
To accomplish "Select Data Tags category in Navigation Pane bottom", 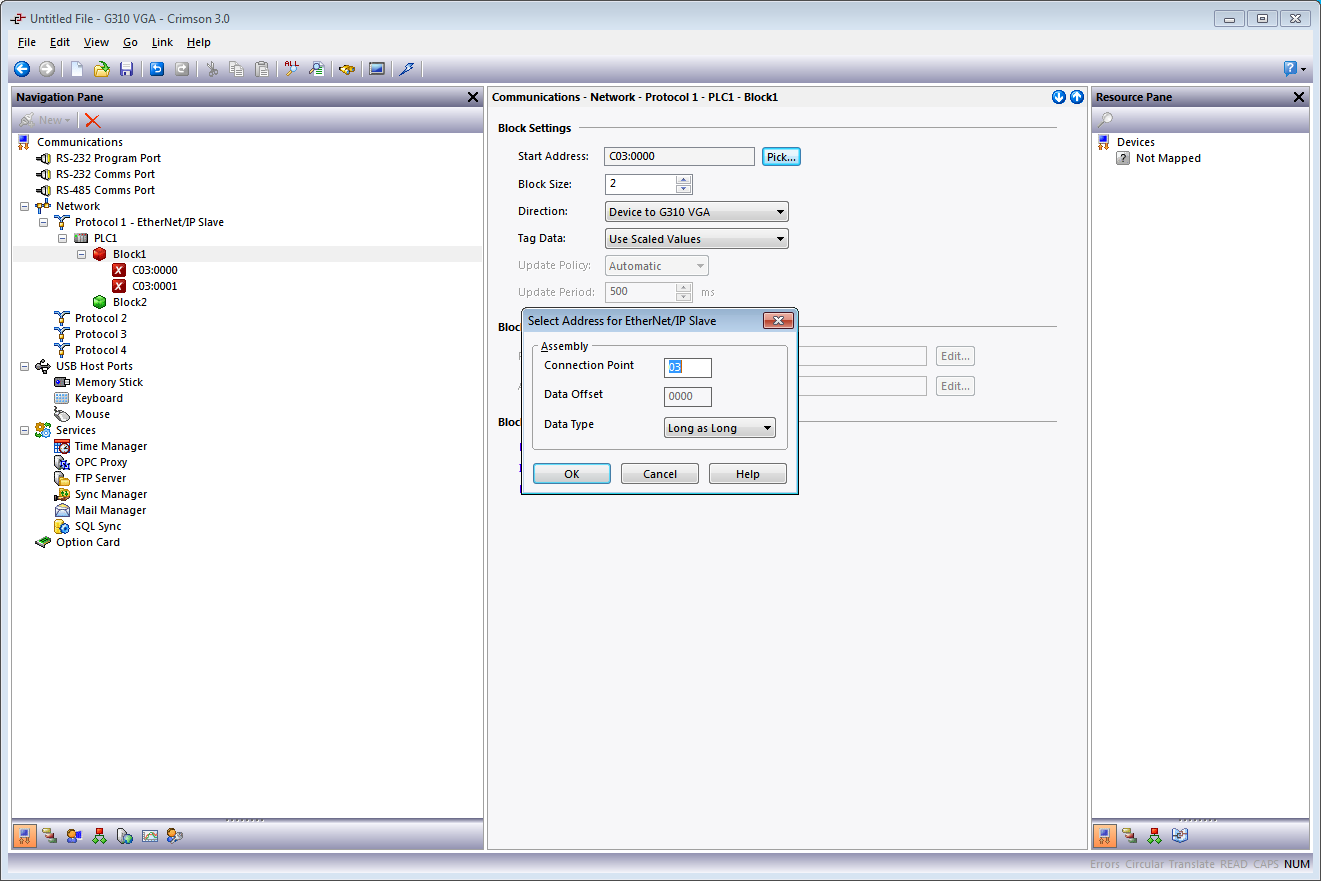I will coord(49,835).
